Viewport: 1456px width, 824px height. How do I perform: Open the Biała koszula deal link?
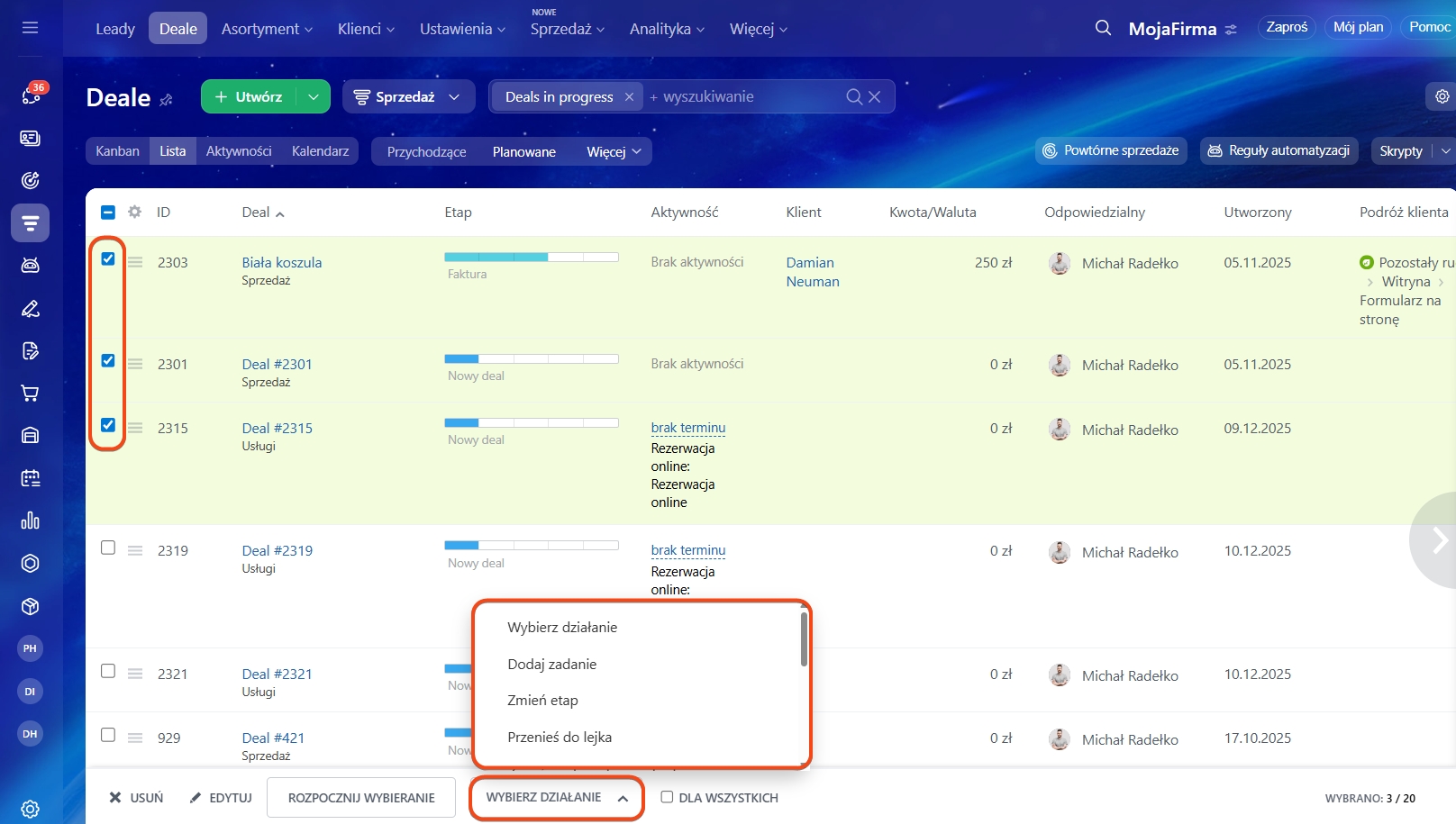tap(281, 262)
